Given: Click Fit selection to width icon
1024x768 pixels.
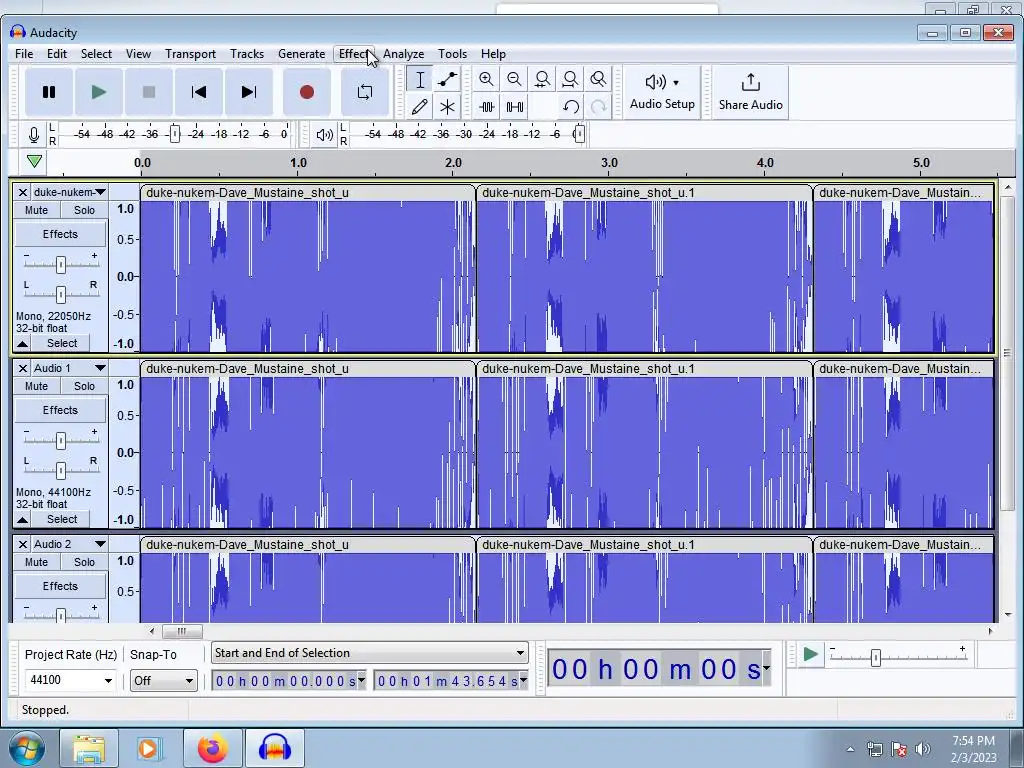Looking at the screenshot, I should point(542,80).
